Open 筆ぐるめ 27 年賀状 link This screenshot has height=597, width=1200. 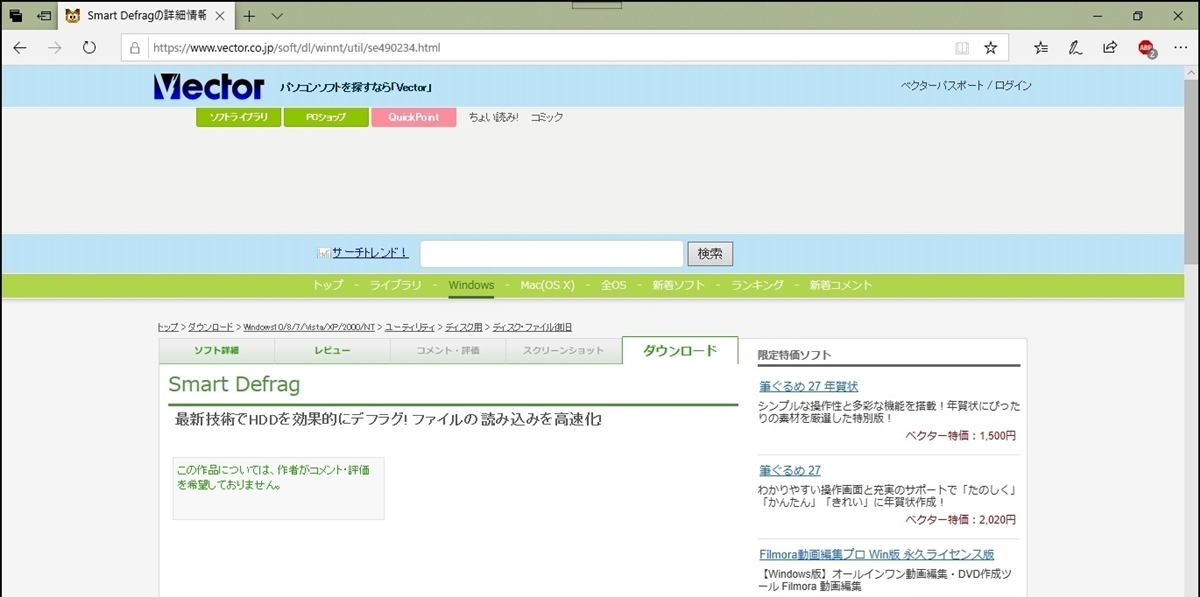point(808,386)
